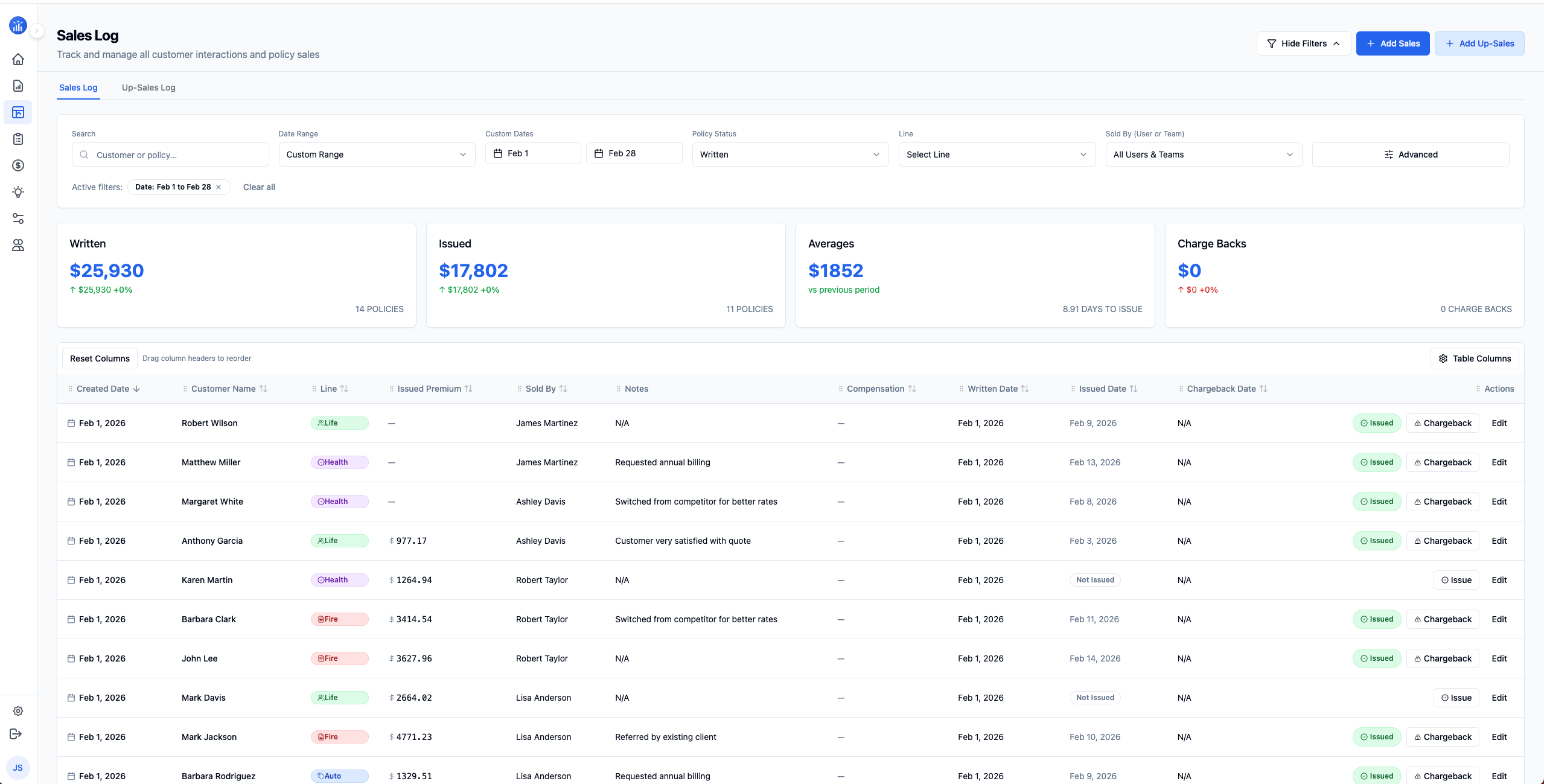This screenshot has width=1544, height=784.
Task: Open the dollar sign commissions icon
Action: click(18, 165)
